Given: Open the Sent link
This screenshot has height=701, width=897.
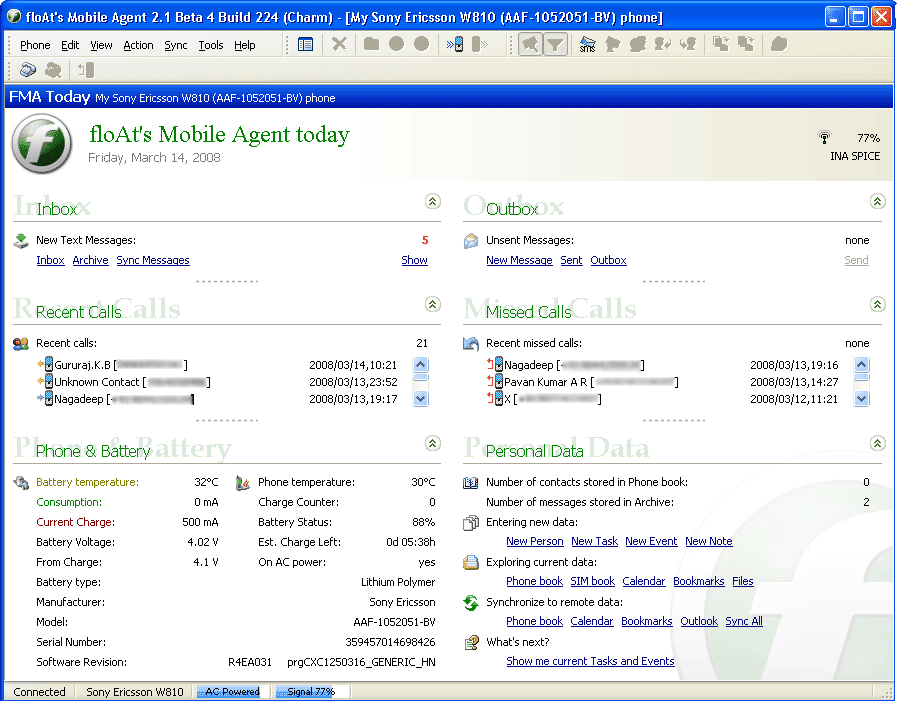Looking at the screenshot, I should coord(571,260).
